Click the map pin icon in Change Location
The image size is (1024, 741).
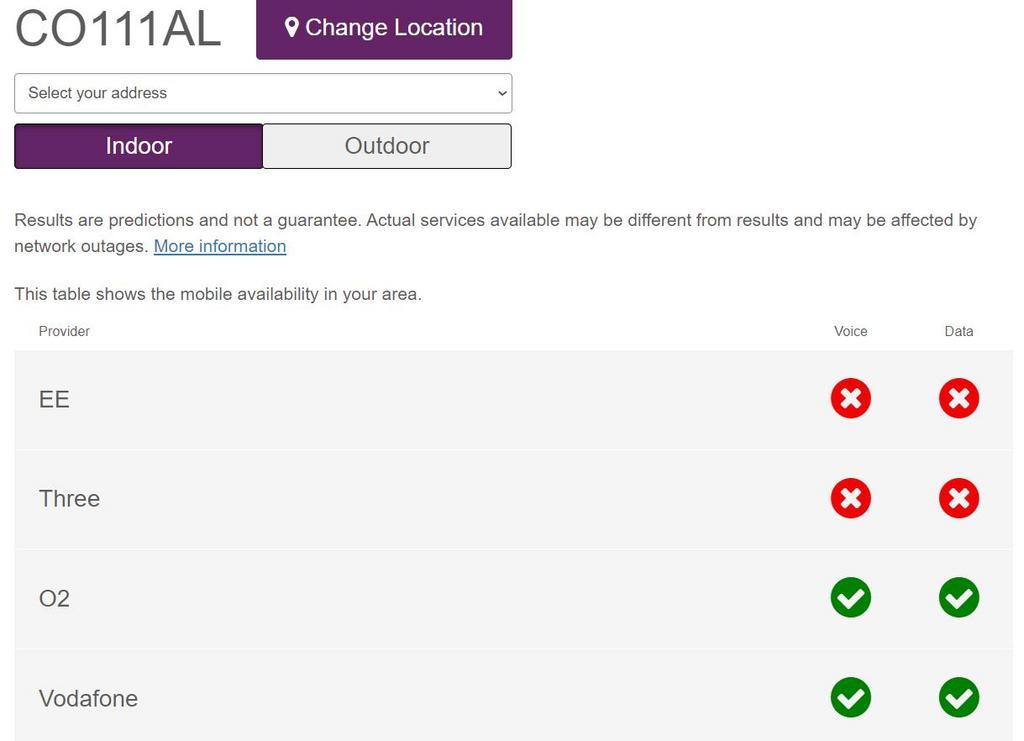[292, 27]
